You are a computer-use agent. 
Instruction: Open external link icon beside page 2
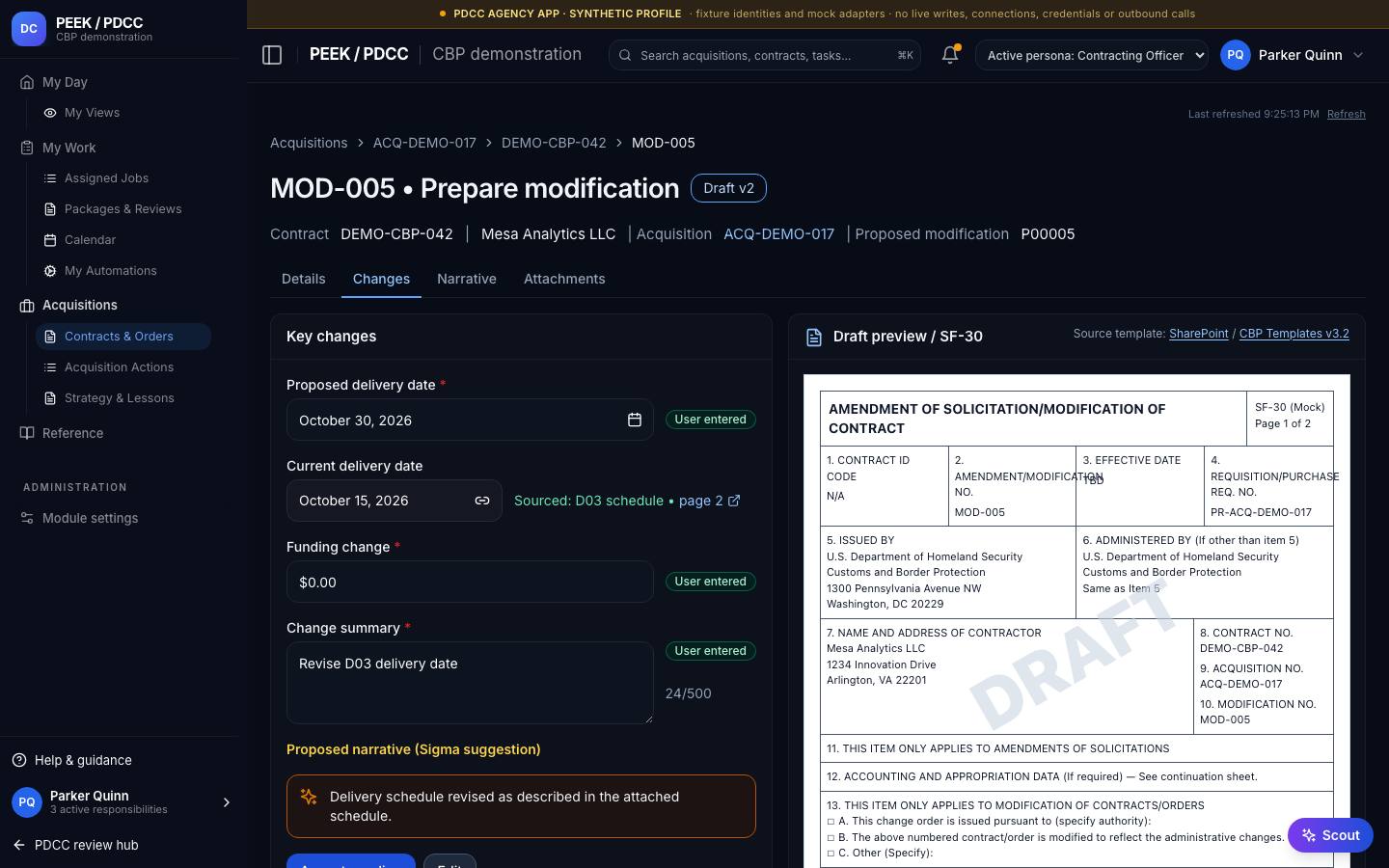734,501
